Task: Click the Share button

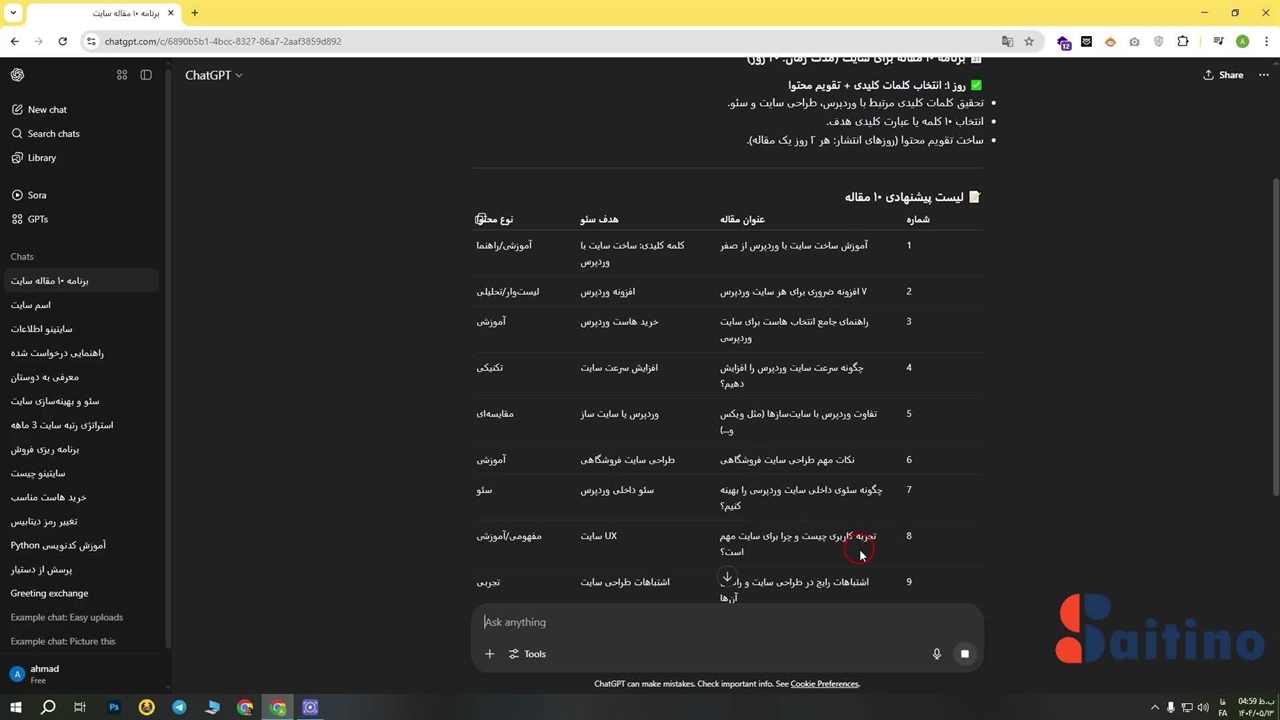Action: 1223,75
